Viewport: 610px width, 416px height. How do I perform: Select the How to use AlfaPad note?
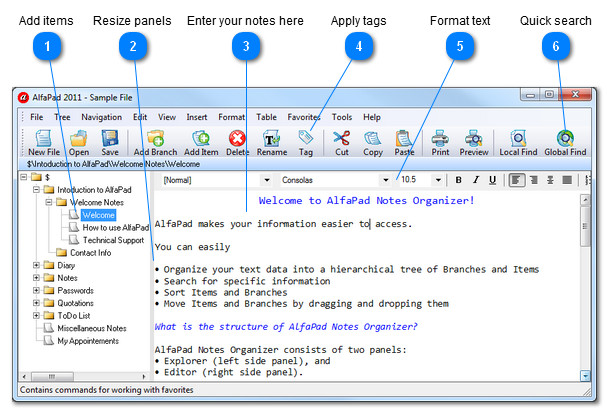click(116, 228)
